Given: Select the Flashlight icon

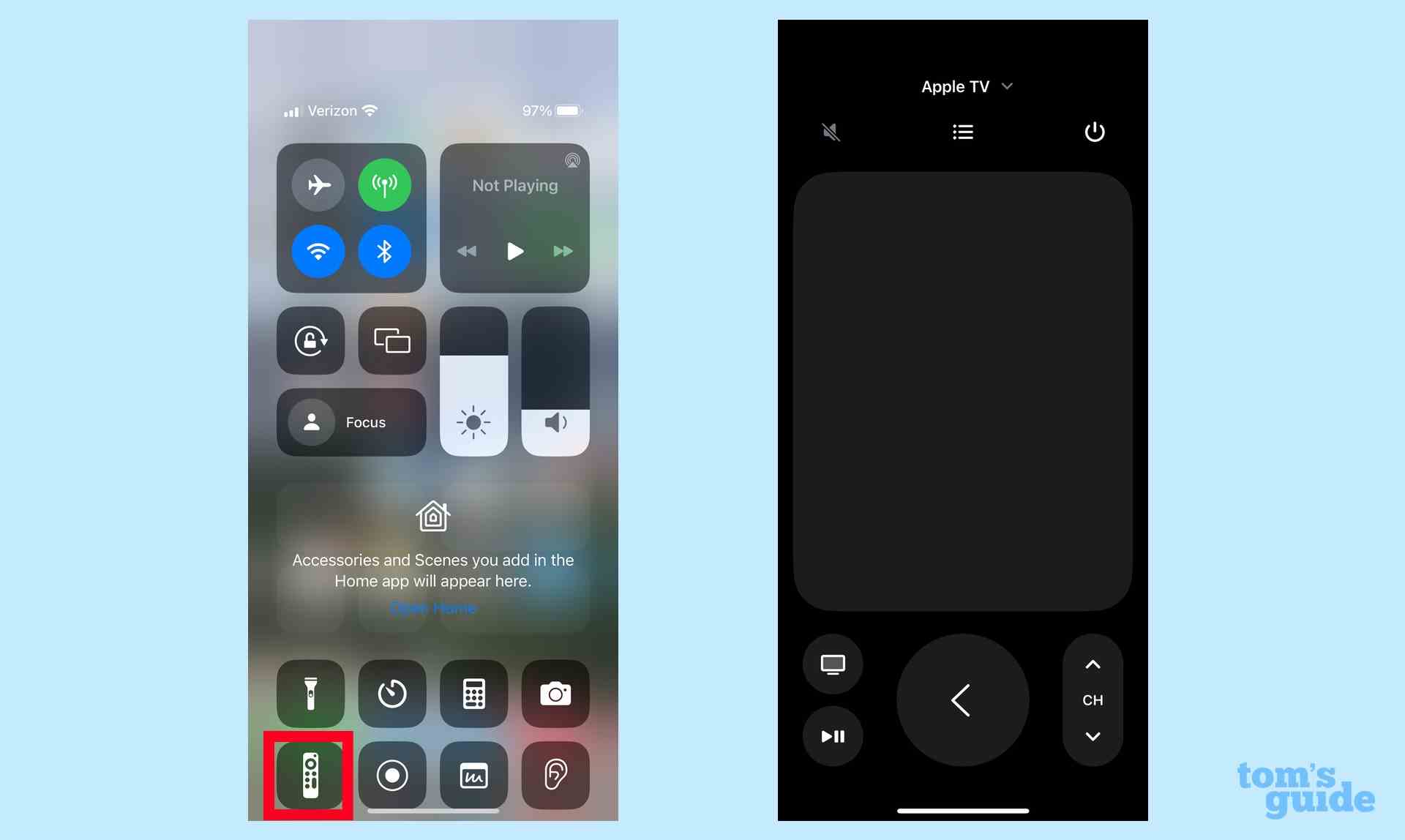Looking at the screenshot, I should click(x=310, y=692).
